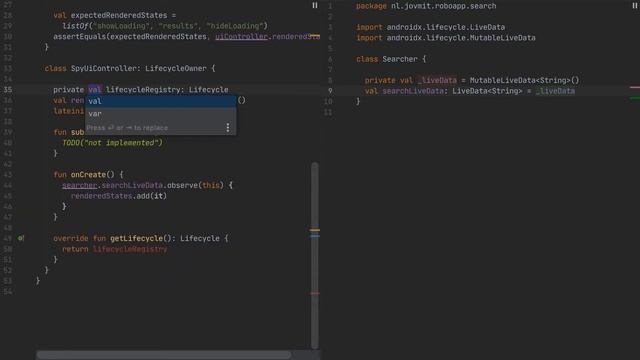Screen dimensions: 640x360
Task: Click 'androidx.lifecycle.LiveData' import
Action: 446,27
